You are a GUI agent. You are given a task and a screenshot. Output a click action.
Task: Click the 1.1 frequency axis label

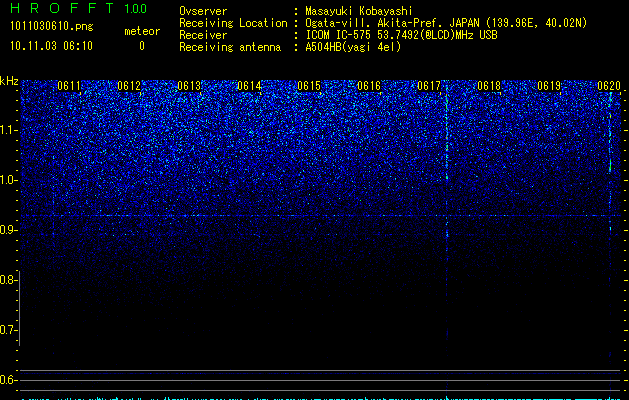pos(8,130)
